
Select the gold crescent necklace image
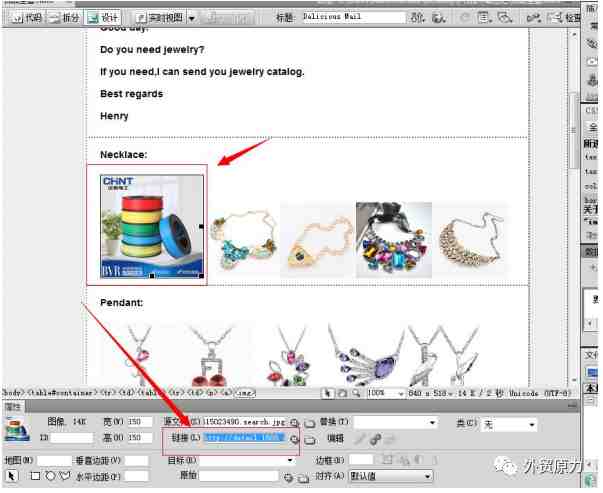coord(472,240)
